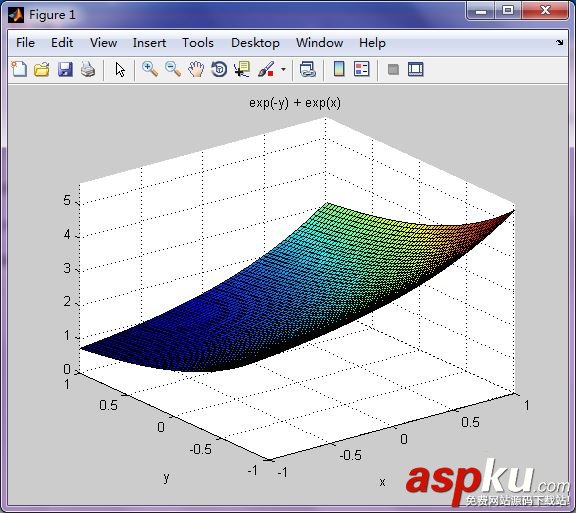Screen dimensions: 576x513
Task: Click the MATLAB logo in the title bar
Action: (x=16, y=15)
